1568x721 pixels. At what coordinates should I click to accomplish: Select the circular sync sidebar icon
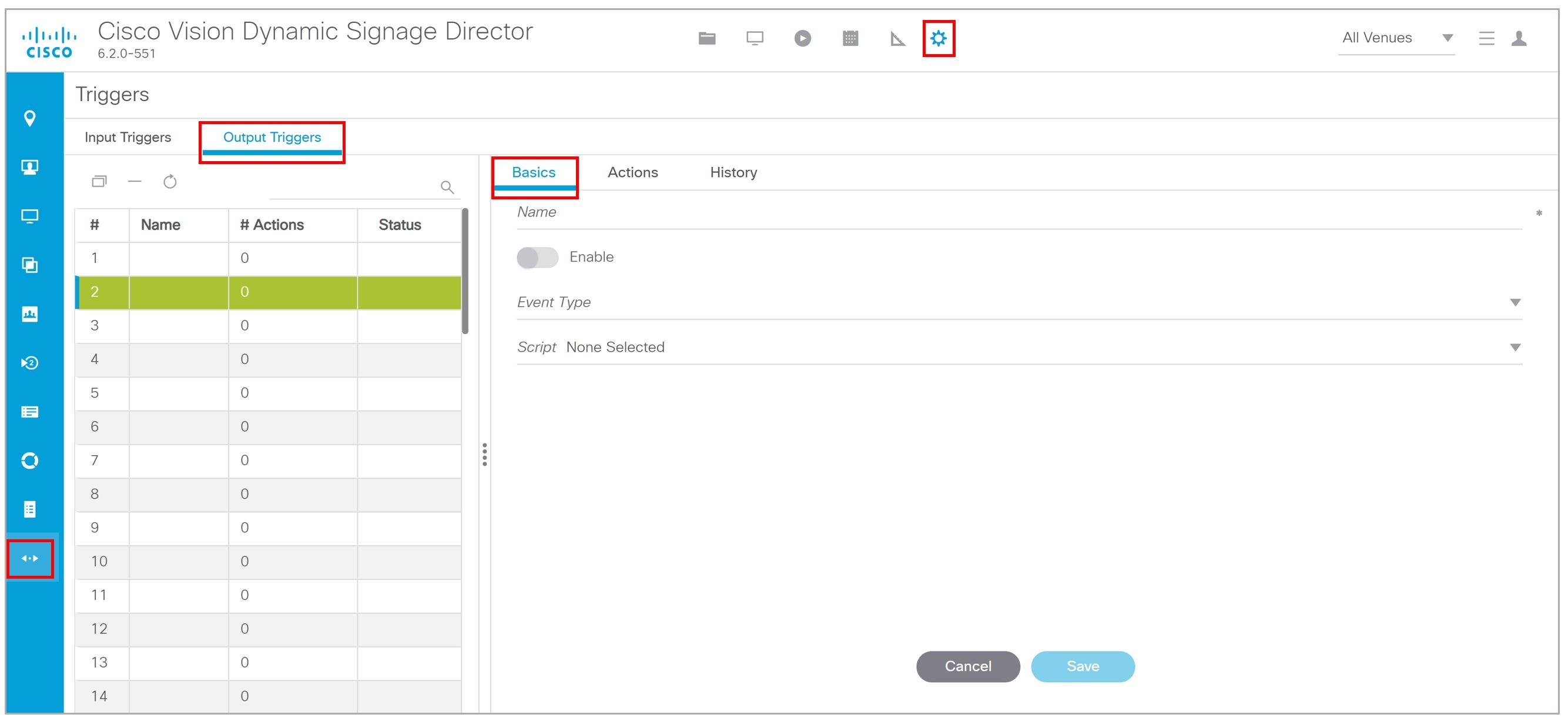(30, 460)
